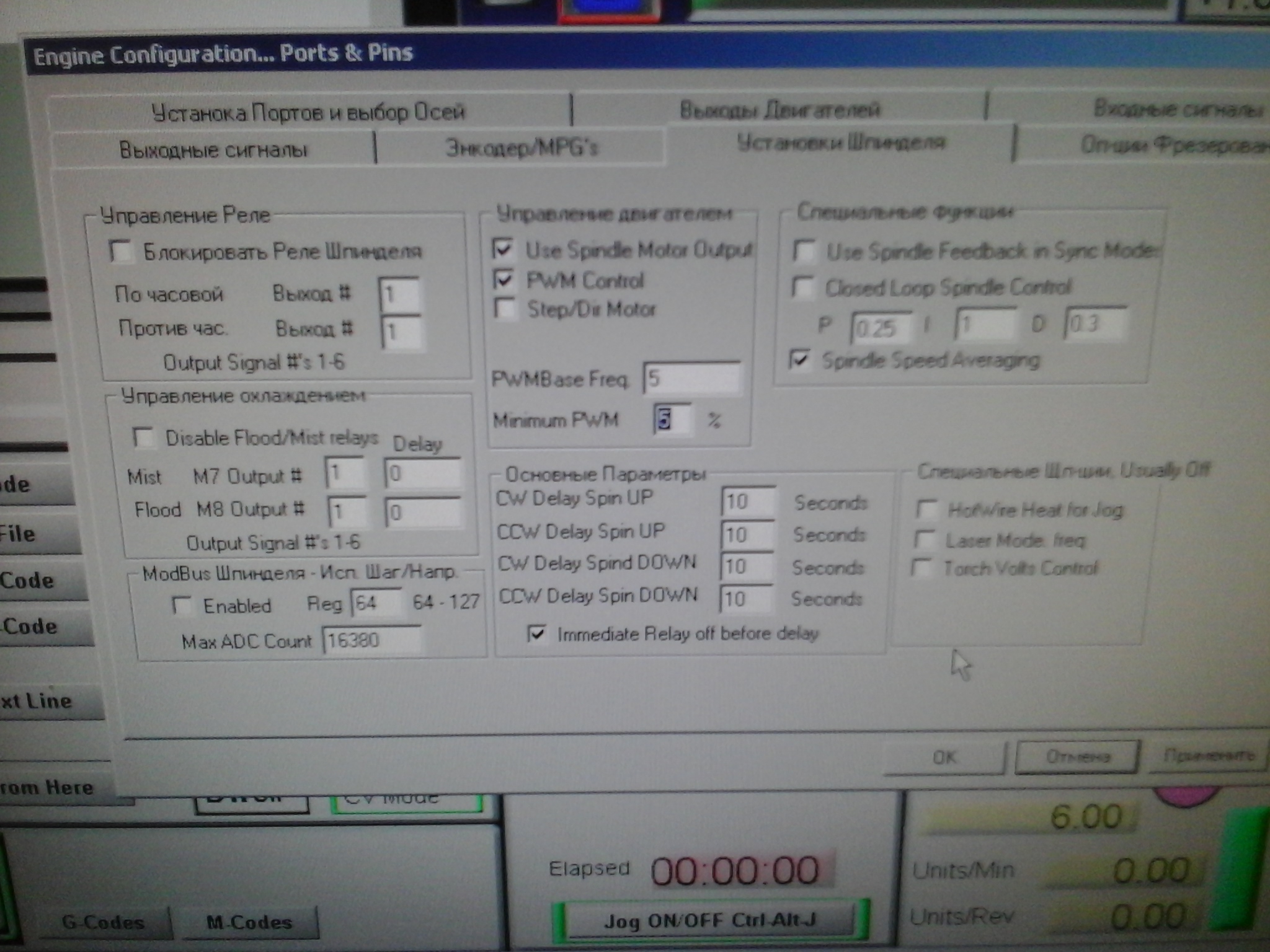Toggle 'Use Spindle Motor Output' checkbox
This screenshot has height=952, width=1270.
tap(503, 249)
